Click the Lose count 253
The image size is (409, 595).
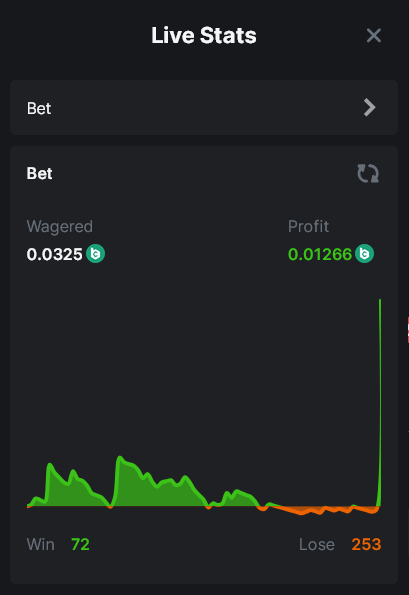coord(366,545)
